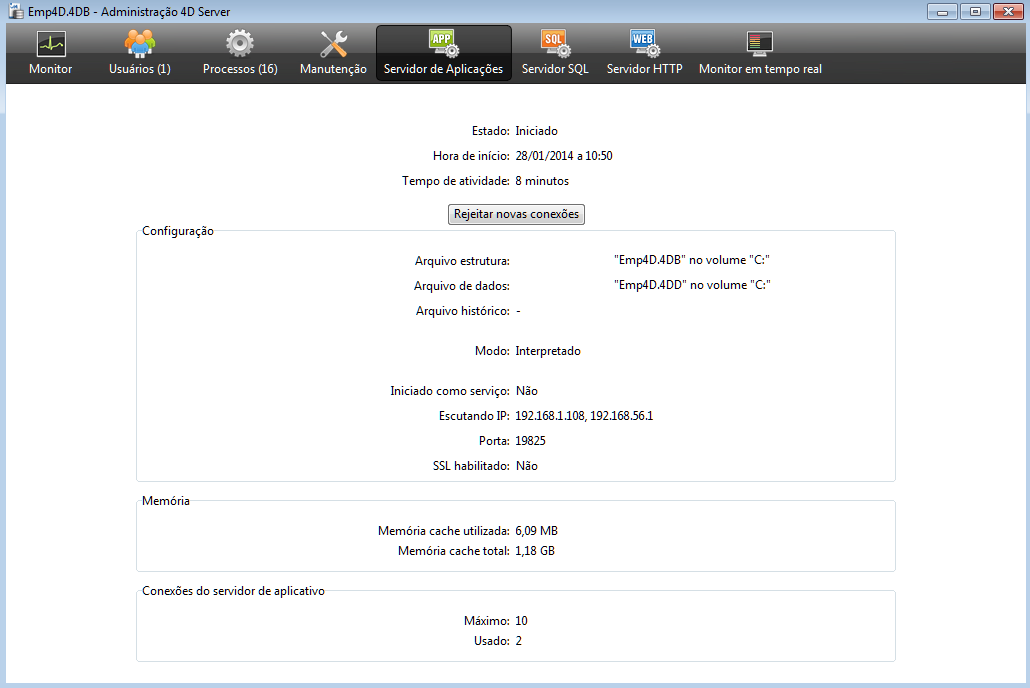Viewport: 1030px width, 688px height.
Task: Open the Usuários people icon
Action: (139, 44)
